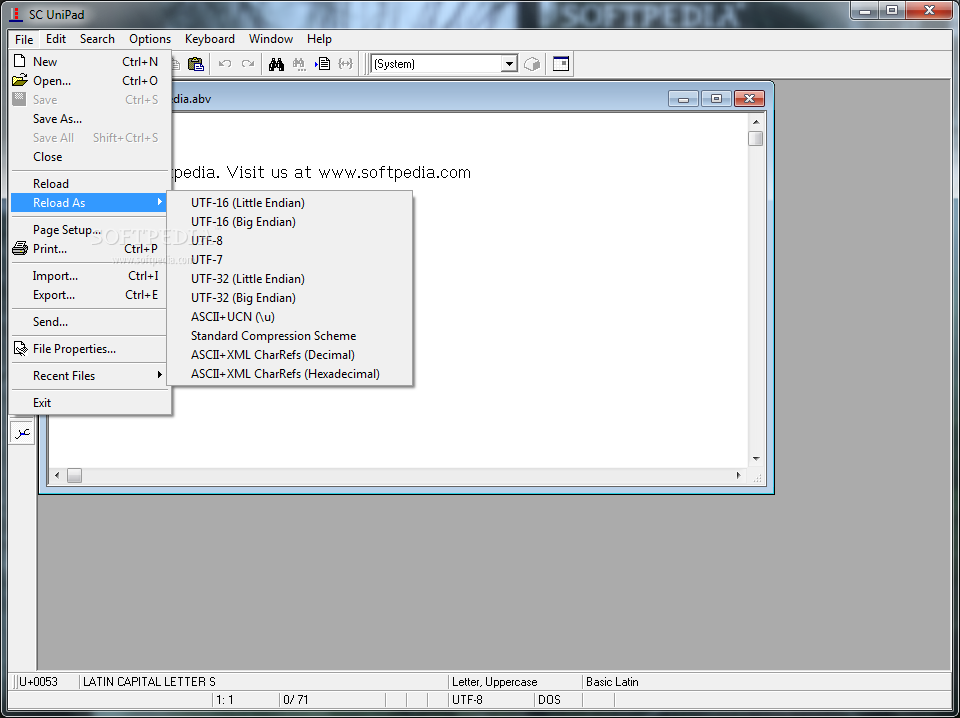
Task: Click the Go To line page icon
Action: (x=323, y=64)
